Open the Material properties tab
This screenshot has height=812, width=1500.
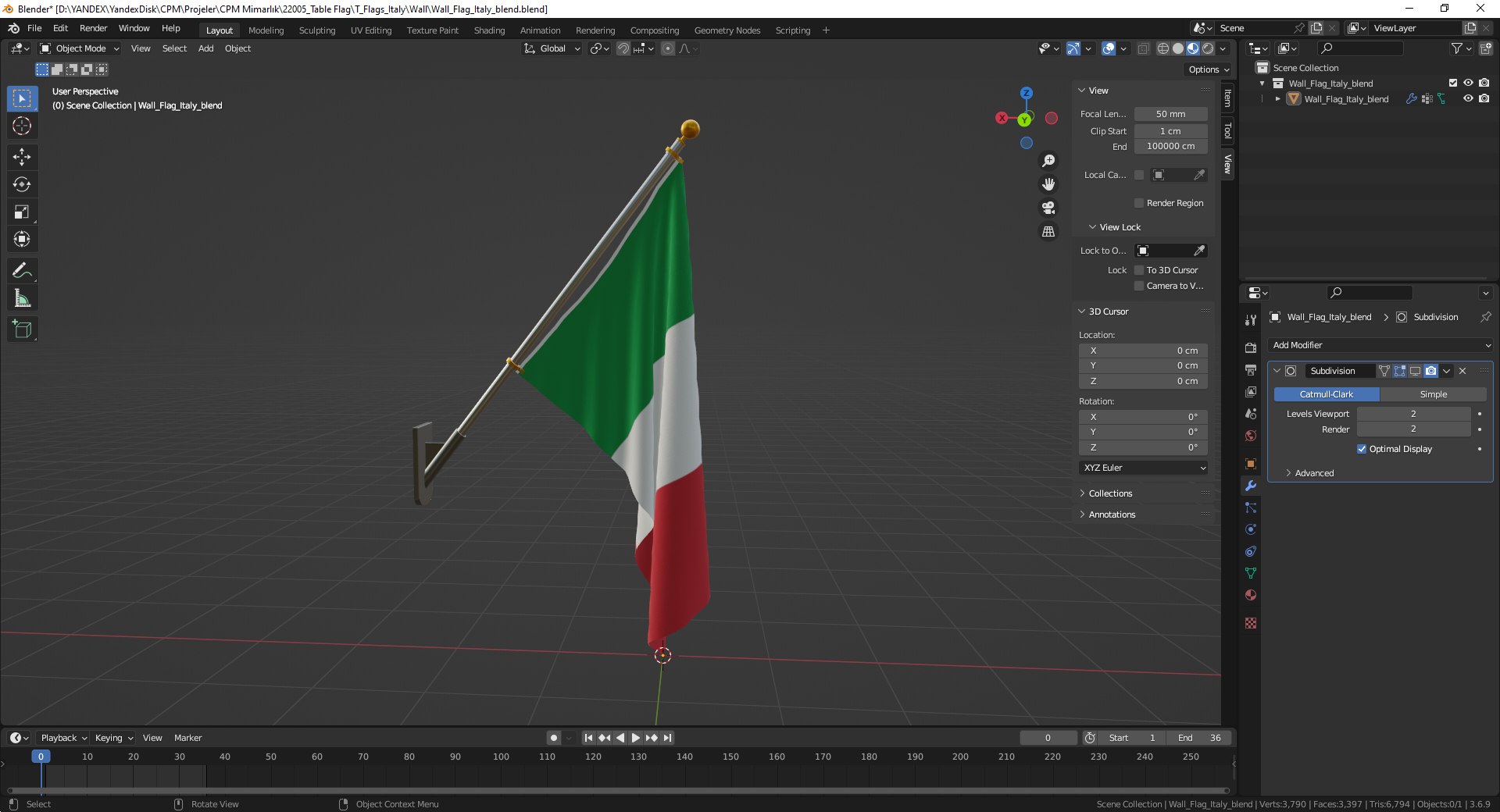coord(1251,595)
